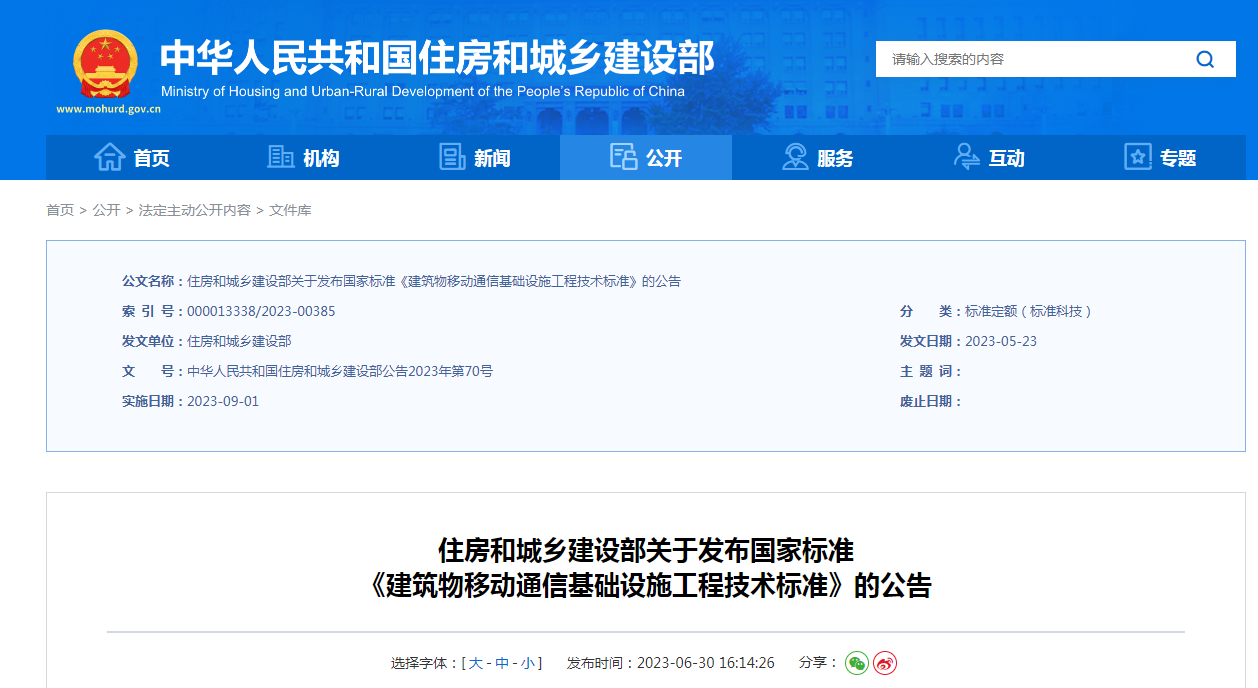Click the English ministry name subtitle
The width and height of the screenshot is (1258, 688).
(x=423, y=91)
